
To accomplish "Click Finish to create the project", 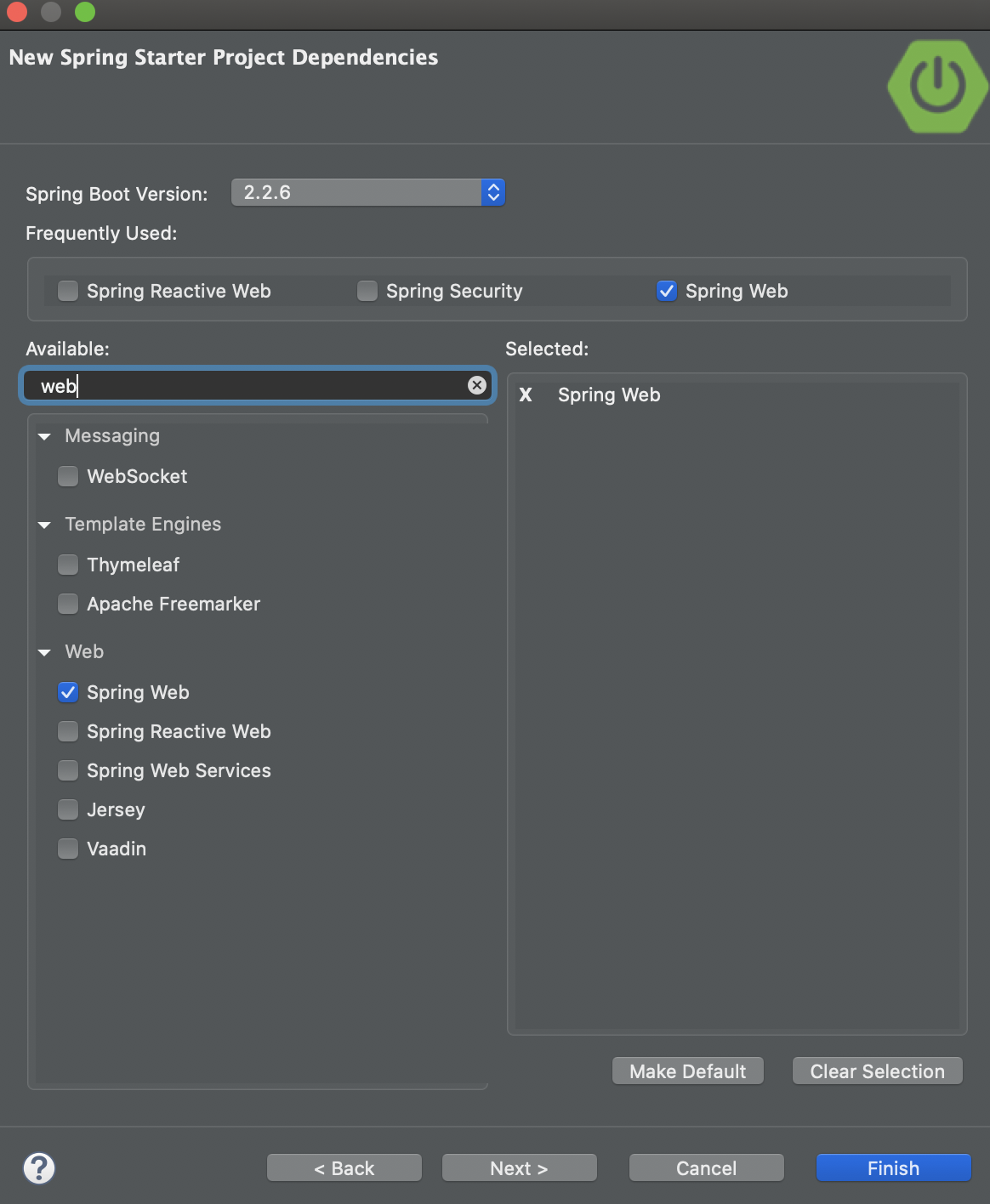I will tap(894, 1168).
